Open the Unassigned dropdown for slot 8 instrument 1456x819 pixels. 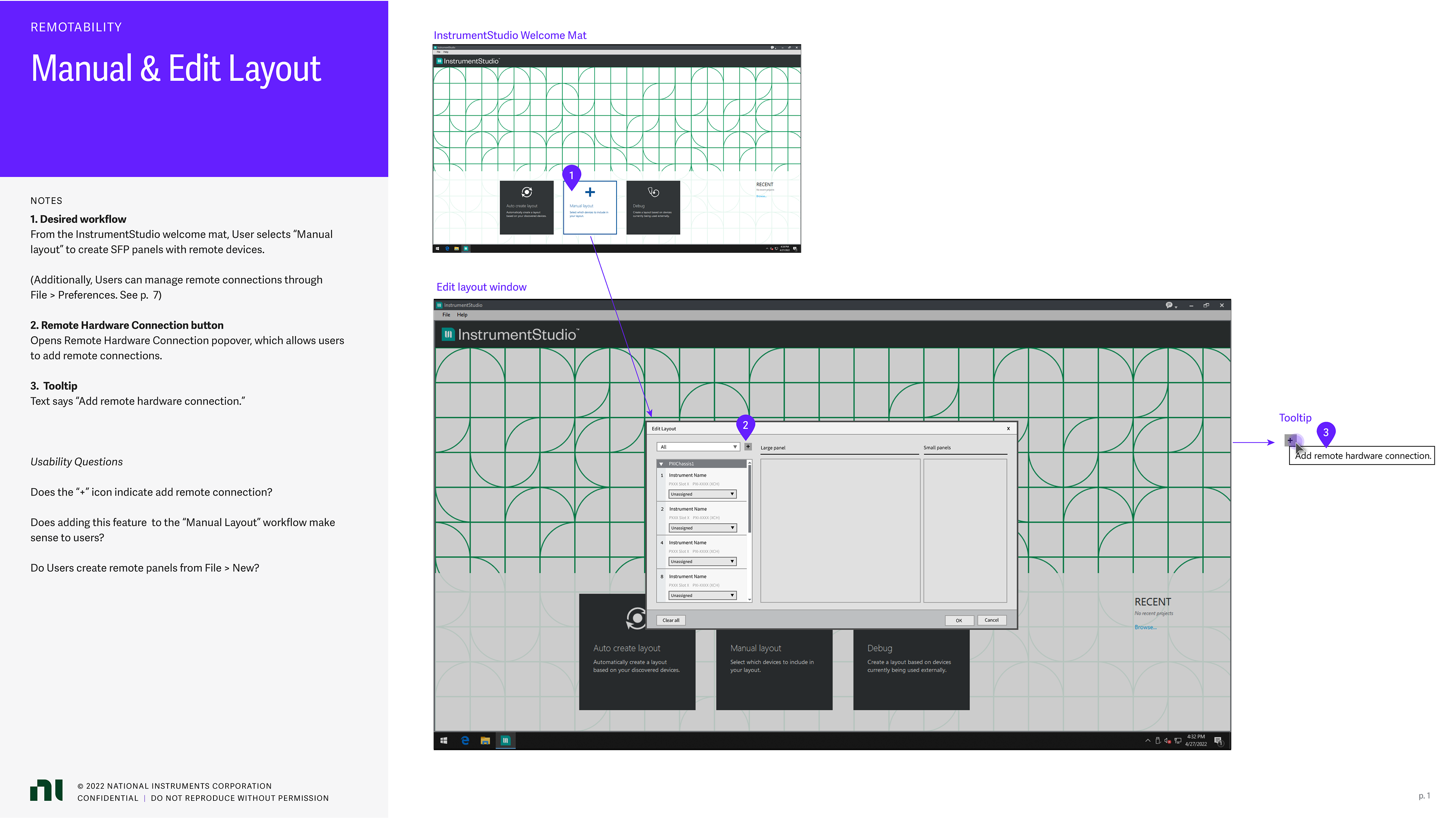coord(702,596)
